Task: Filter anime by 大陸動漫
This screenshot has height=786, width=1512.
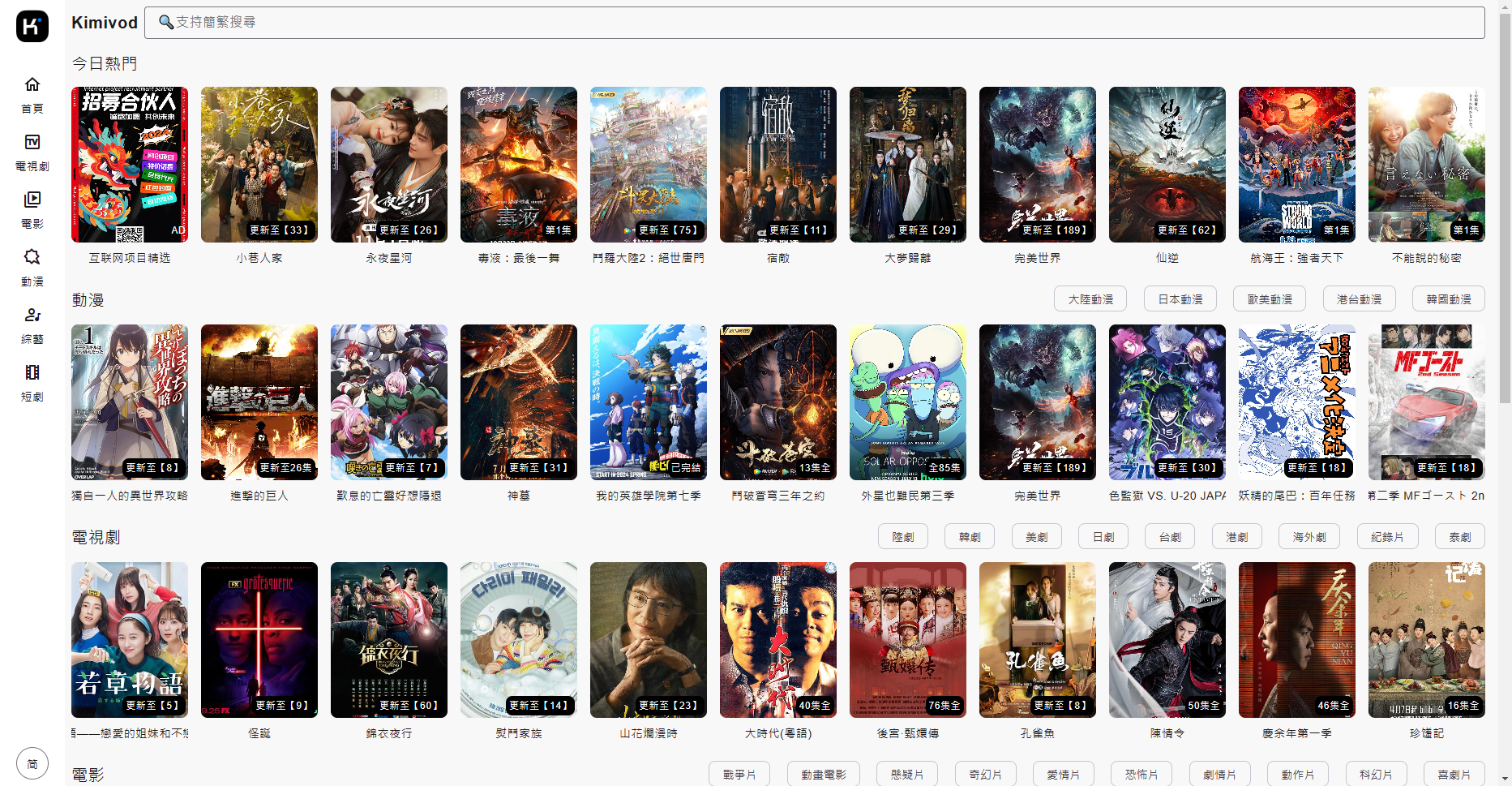Action: 1090,299
